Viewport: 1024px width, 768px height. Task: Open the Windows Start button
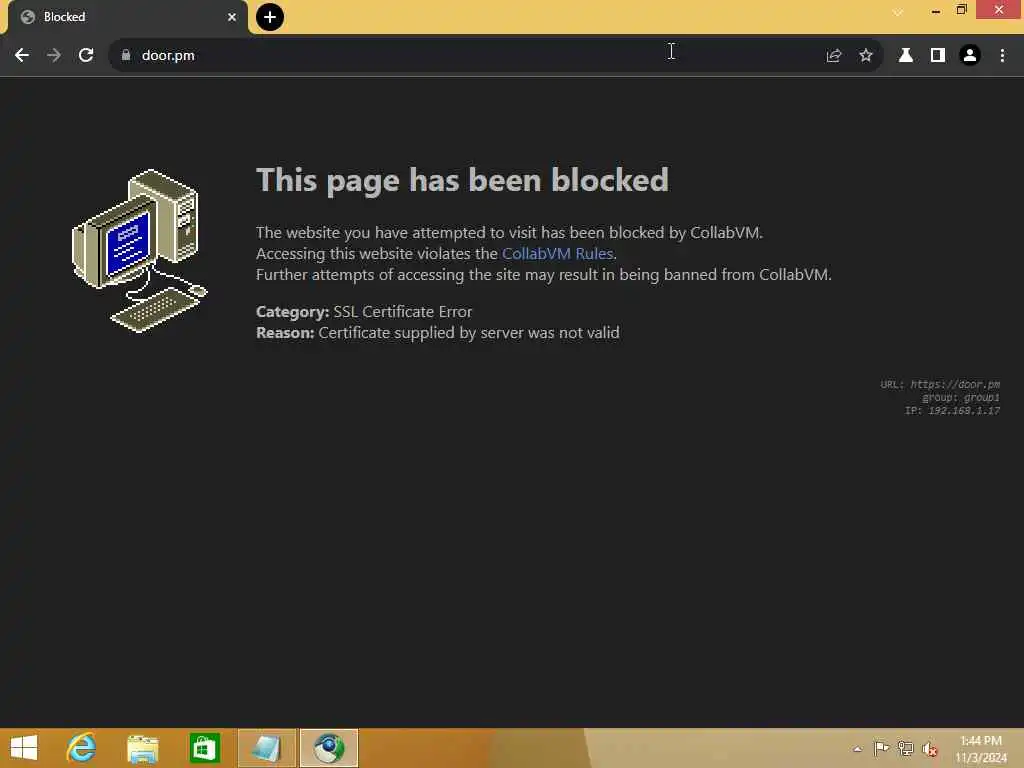pos(24,748)
